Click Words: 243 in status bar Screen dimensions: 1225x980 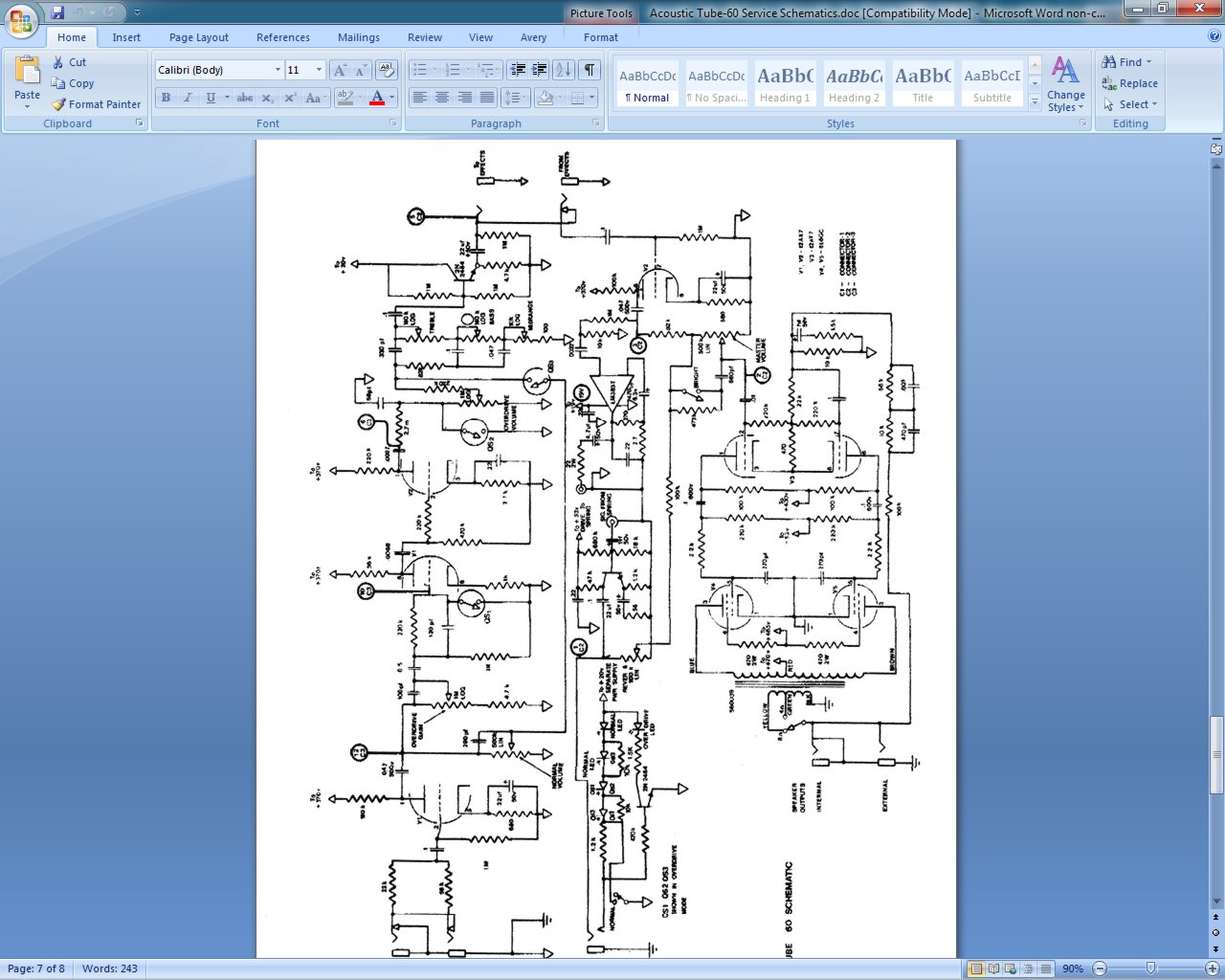pyautogui.click(x=110, y=969)
